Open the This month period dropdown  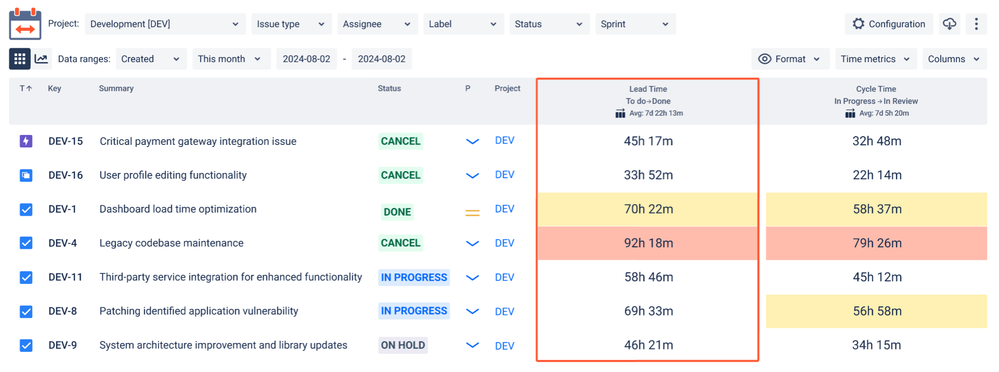[x=231, y=59]
